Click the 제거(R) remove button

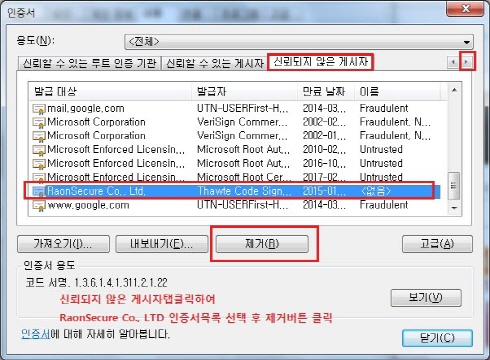(262, 244)
